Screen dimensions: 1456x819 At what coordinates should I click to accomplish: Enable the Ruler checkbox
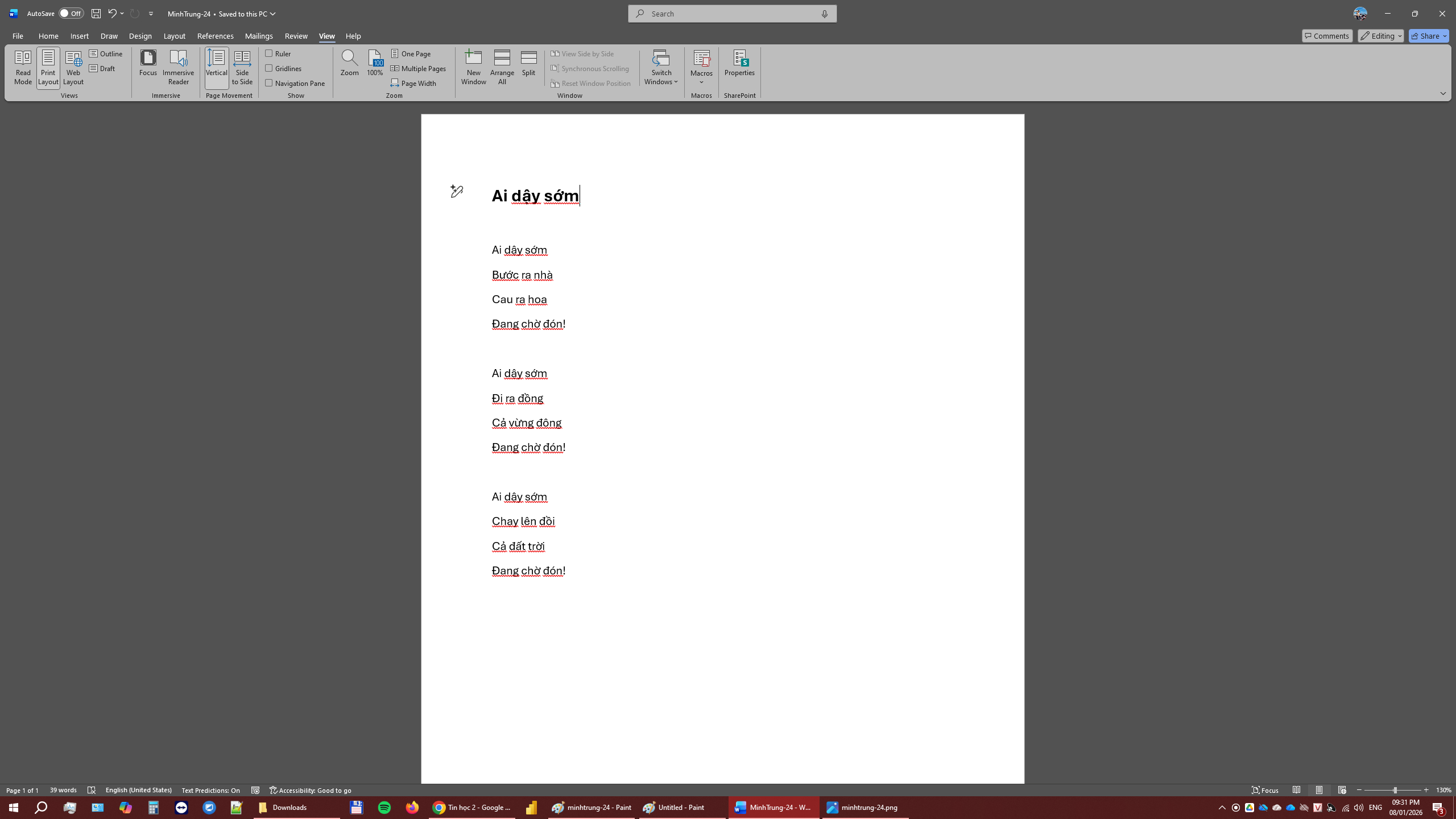point(269,53)
